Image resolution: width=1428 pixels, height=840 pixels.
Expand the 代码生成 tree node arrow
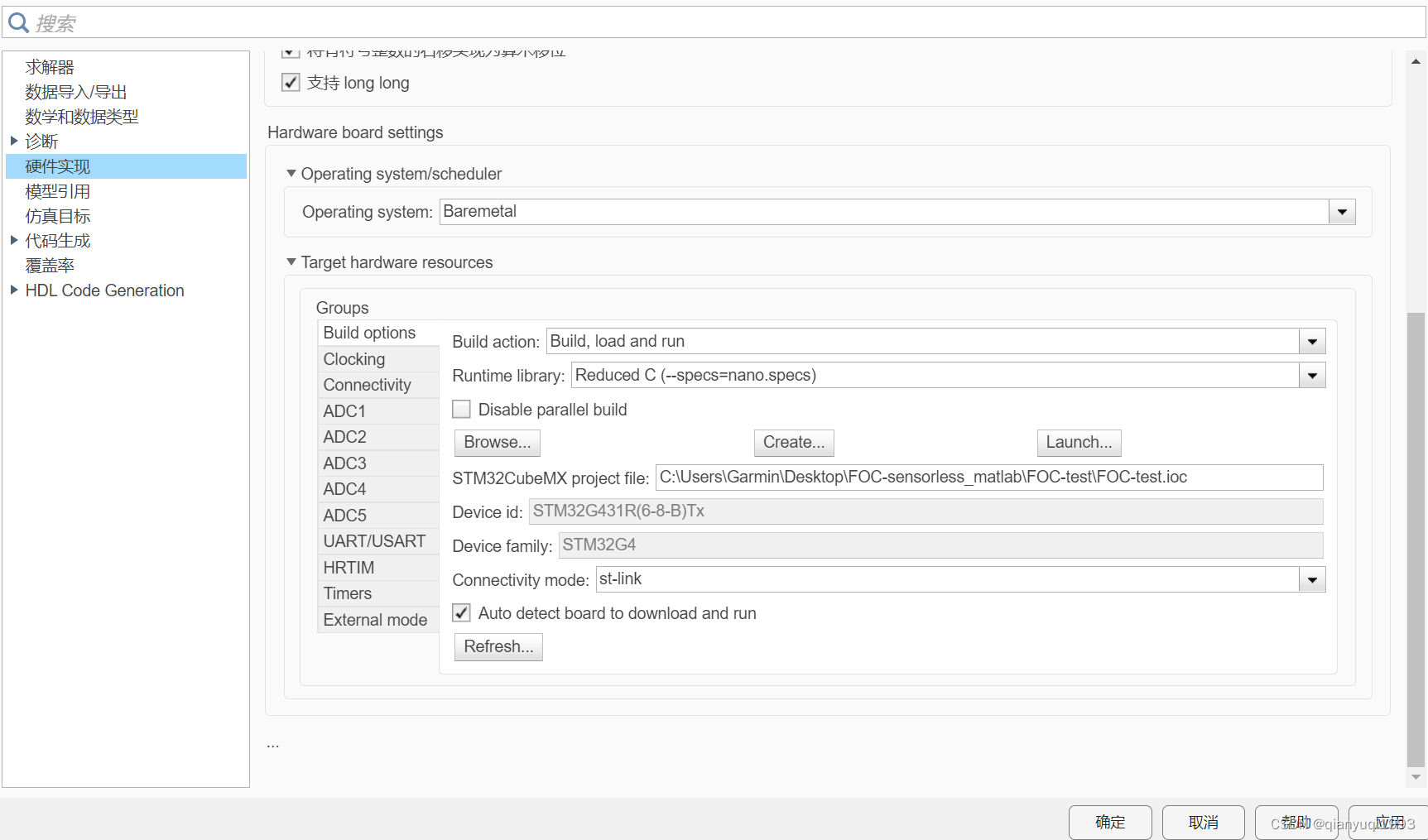click(14, 240)
